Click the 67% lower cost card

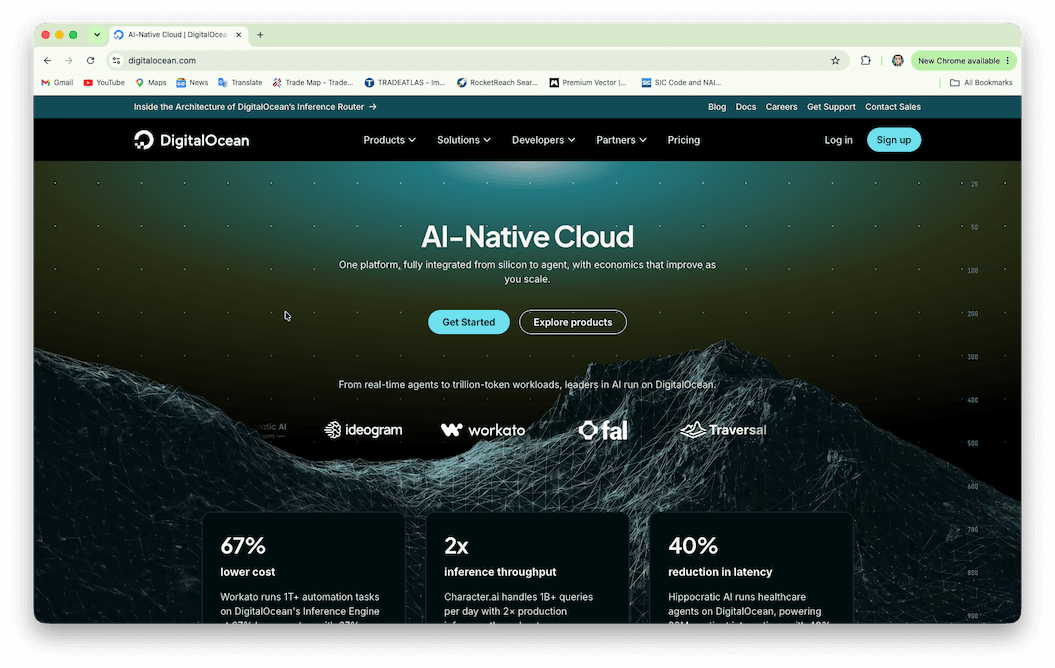click(303, 568)
